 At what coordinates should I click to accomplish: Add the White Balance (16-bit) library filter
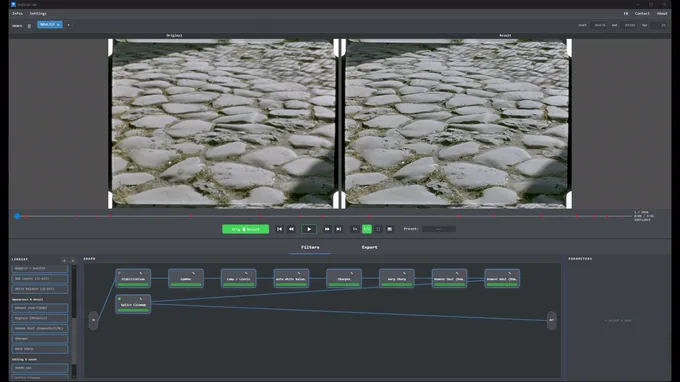[40, 289]
